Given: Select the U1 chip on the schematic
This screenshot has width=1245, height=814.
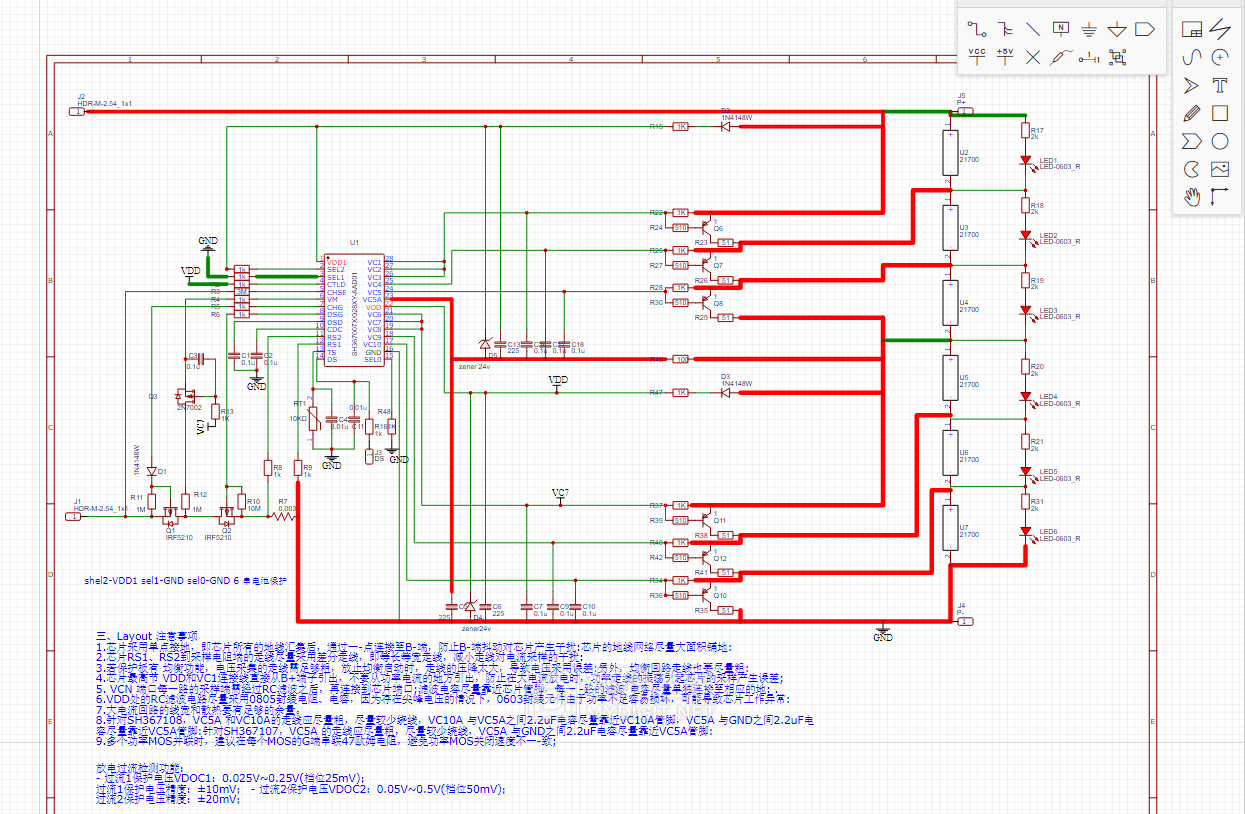Looking at the screenshot, I should click(x=354, y=310).
